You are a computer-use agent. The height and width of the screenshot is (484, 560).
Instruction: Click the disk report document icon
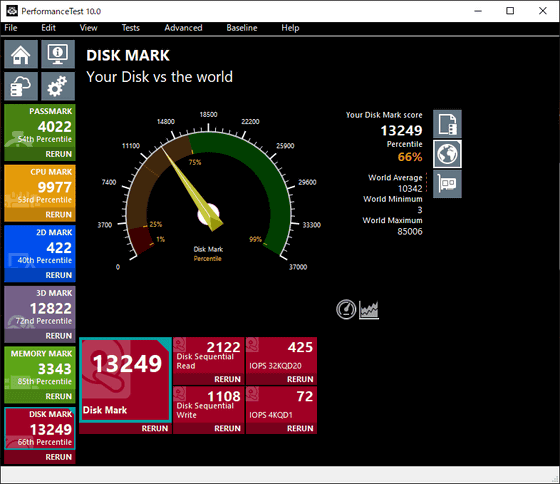(447, 124)
